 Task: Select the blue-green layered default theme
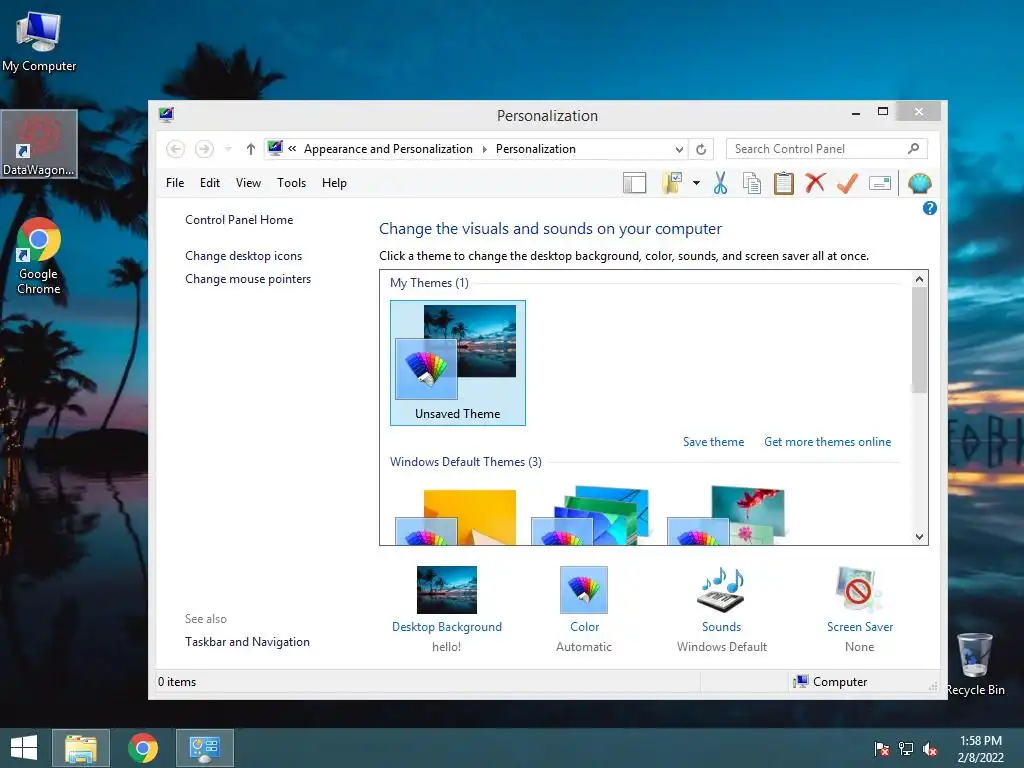pos(592,516)
